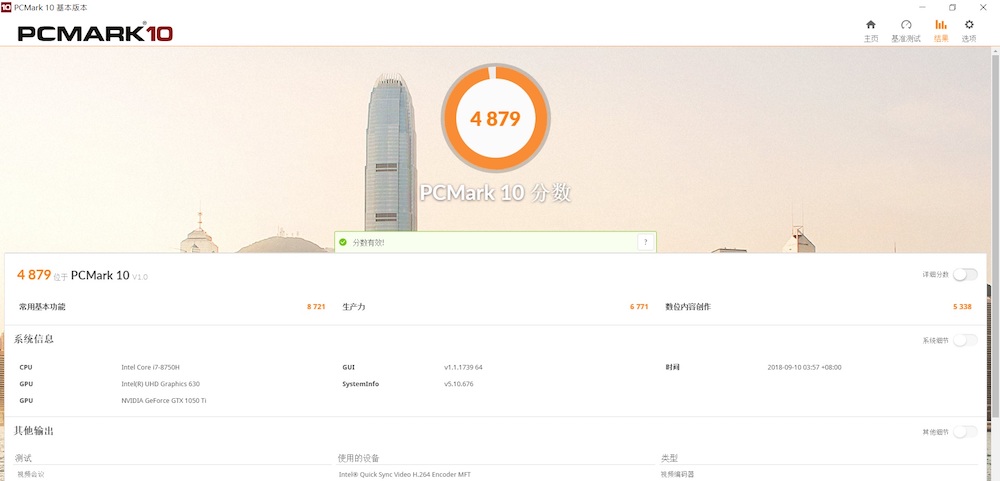Screen dimensions: 1000x481
Task: Click the 分数有效! message text
Action: (x=369, y=243)
